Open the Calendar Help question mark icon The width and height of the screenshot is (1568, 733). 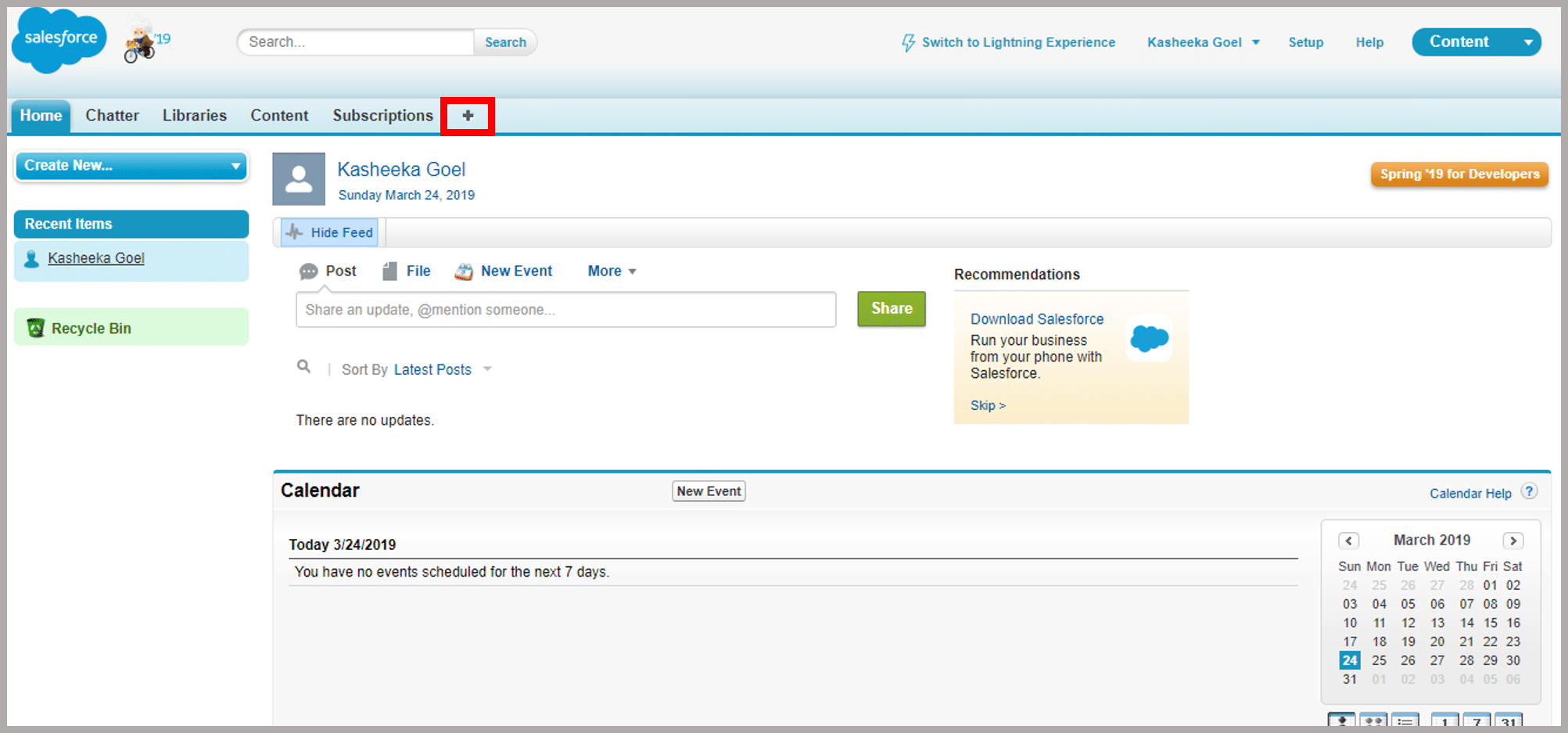coord(1529,491)
